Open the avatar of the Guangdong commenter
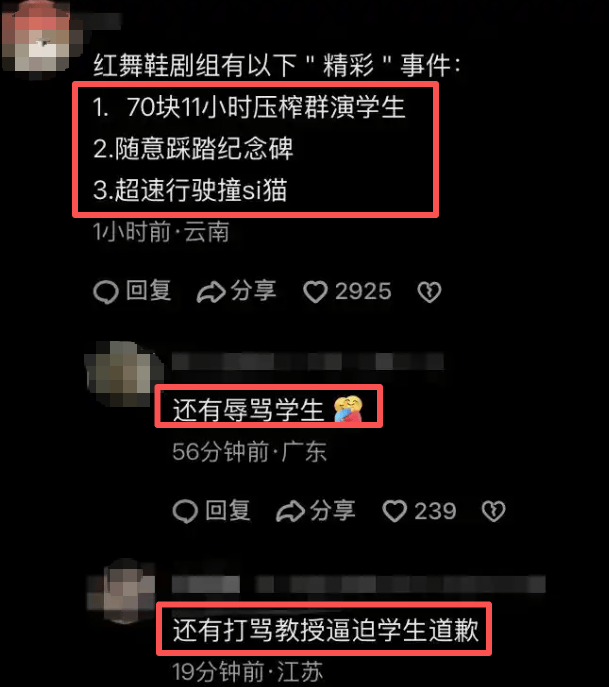 tap(124, 373)
